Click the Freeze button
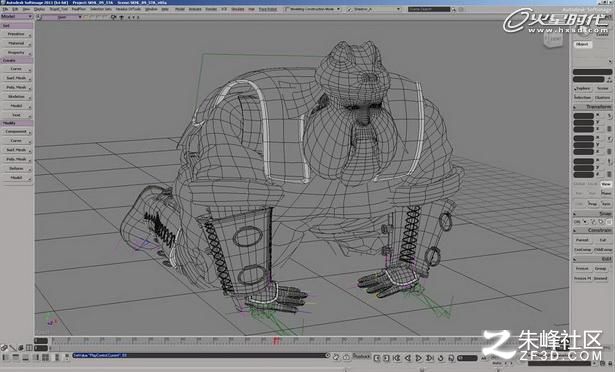Screen dimensions: 615x372 [582, 269]
